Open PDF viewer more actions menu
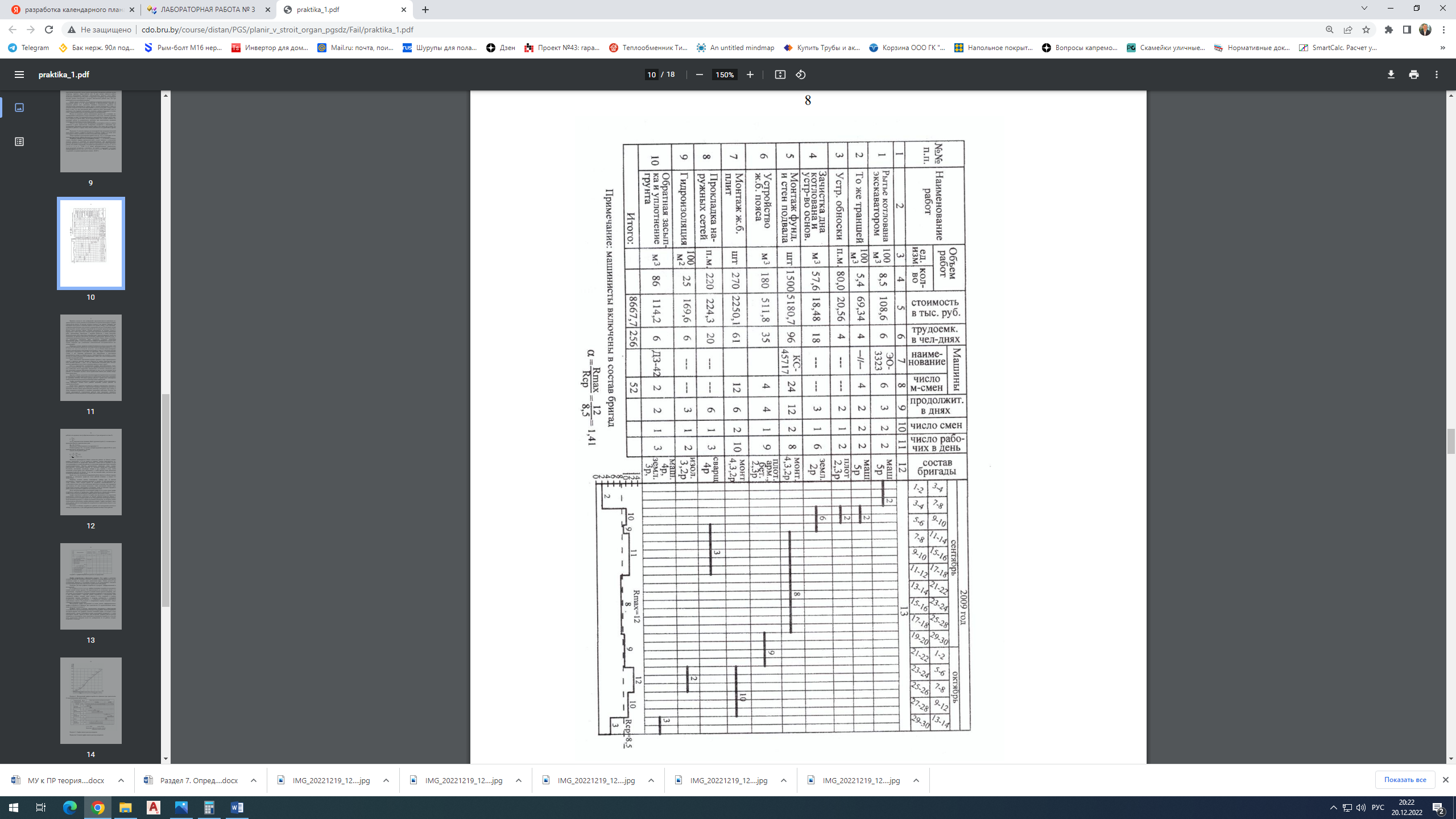Viewport: 1456px width, 819px height. [x=1437, y=75]
